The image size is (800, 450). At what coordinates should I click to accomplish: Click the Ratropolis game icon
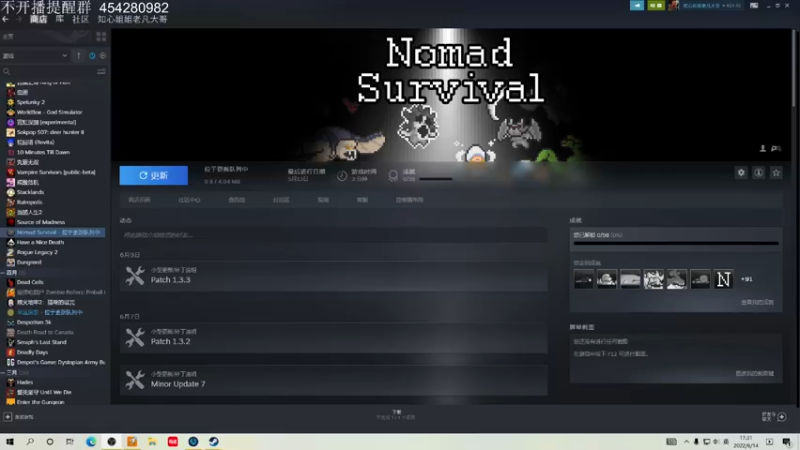(11, 202)
